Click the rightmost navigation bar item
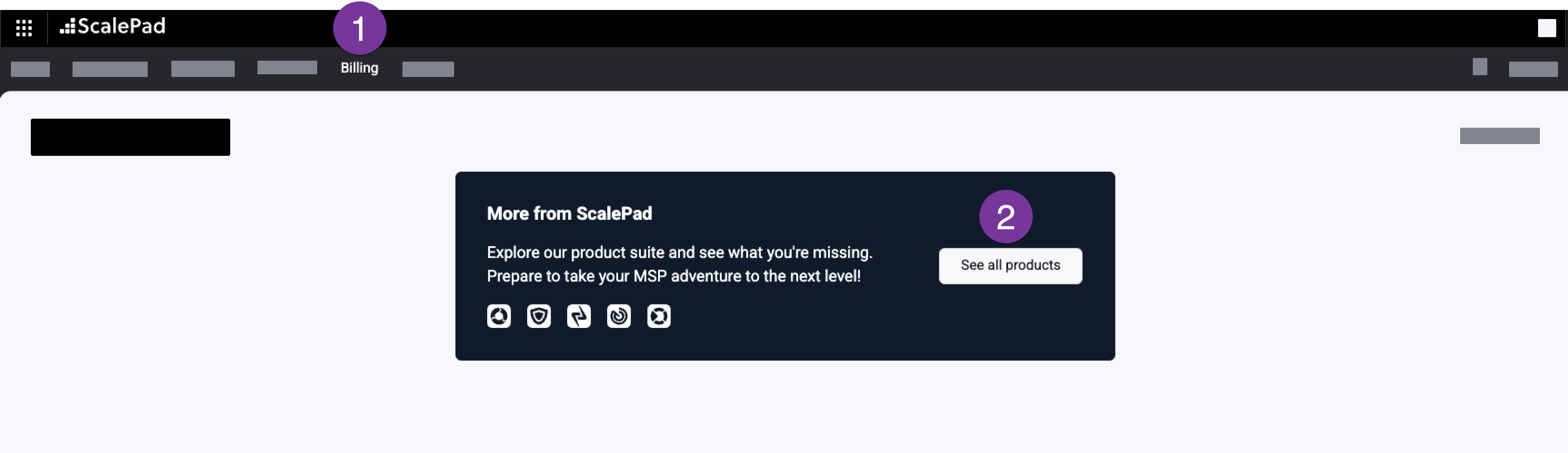 pos(1533,69)
